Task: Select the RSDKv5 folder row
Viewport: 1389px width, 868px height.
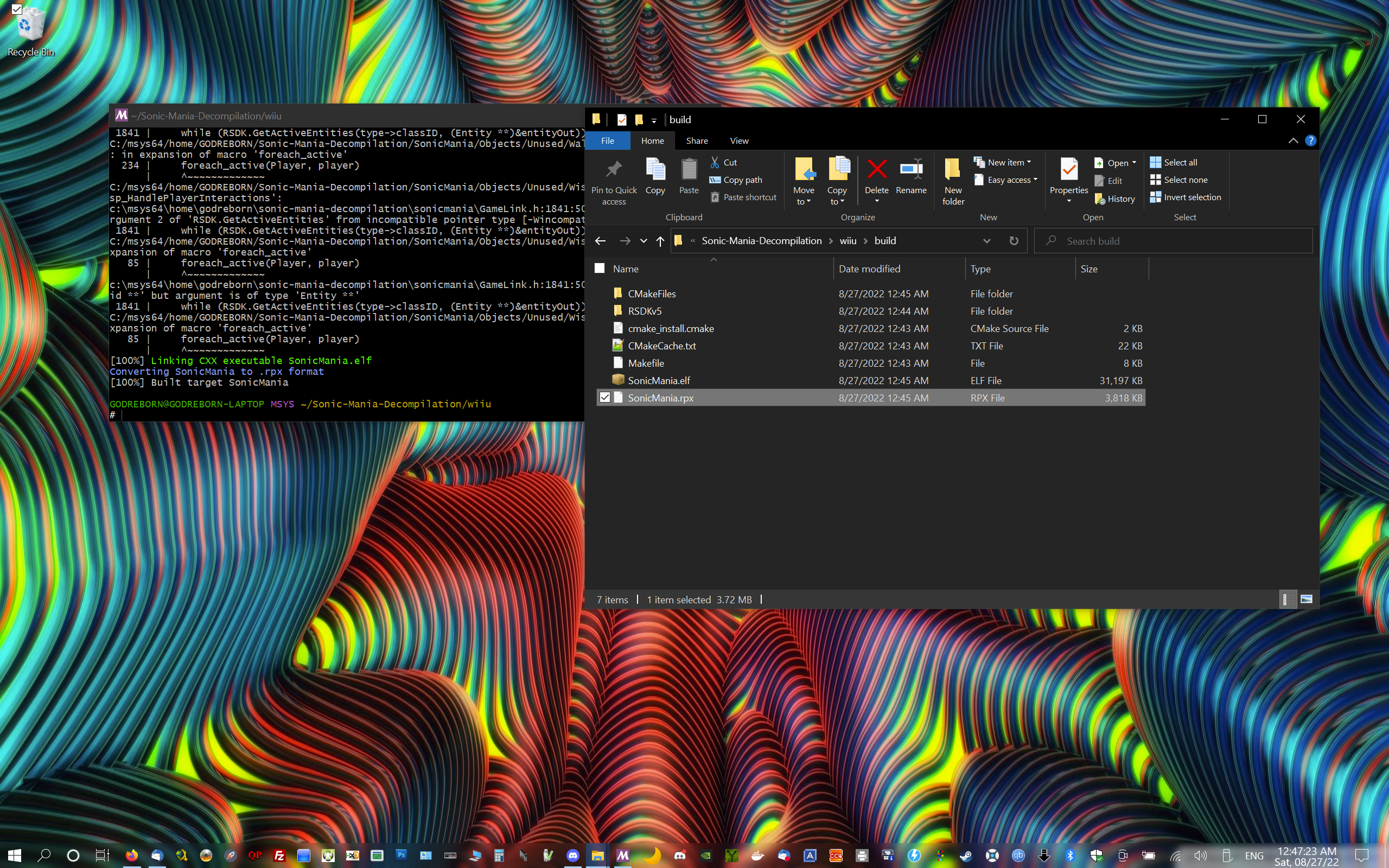Action: pos(871,311)
